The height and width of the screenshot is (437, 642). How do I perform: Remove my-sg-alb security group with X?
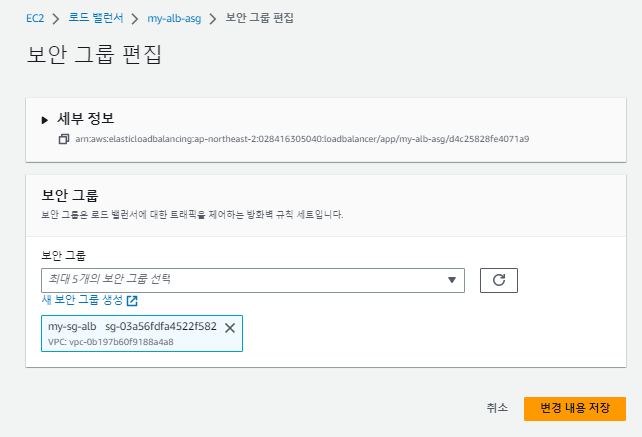click(x=230, y=328)
